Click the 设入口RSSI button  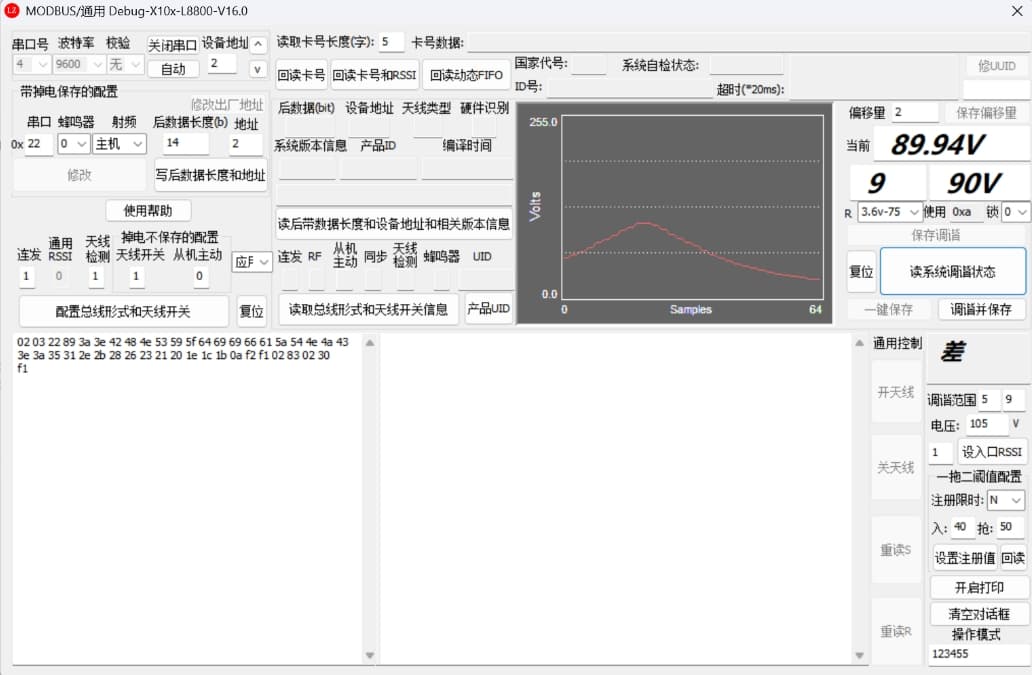coord(992,452)
